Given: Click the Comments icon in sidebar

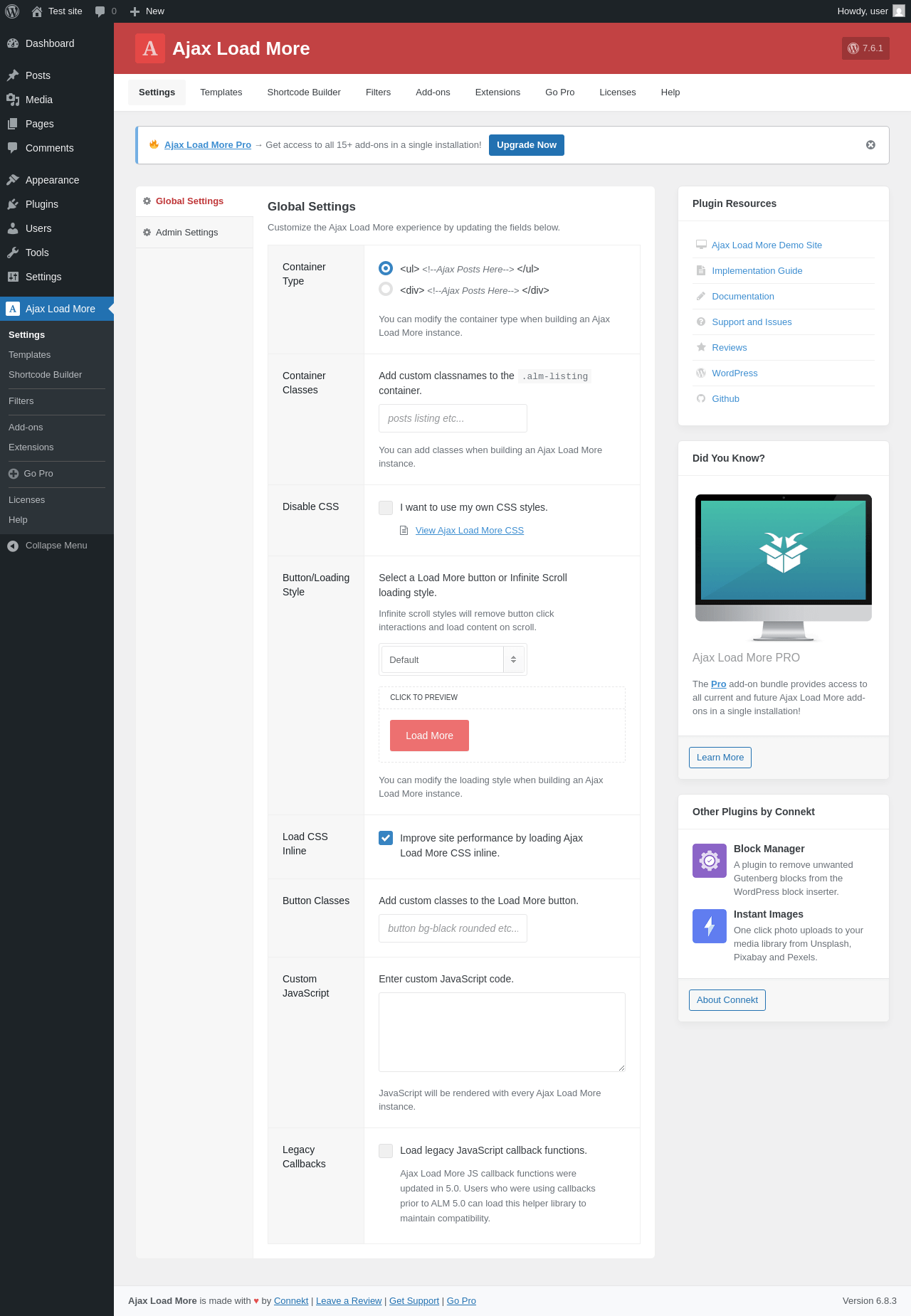Looking at the screenshot, I should 13,148.
